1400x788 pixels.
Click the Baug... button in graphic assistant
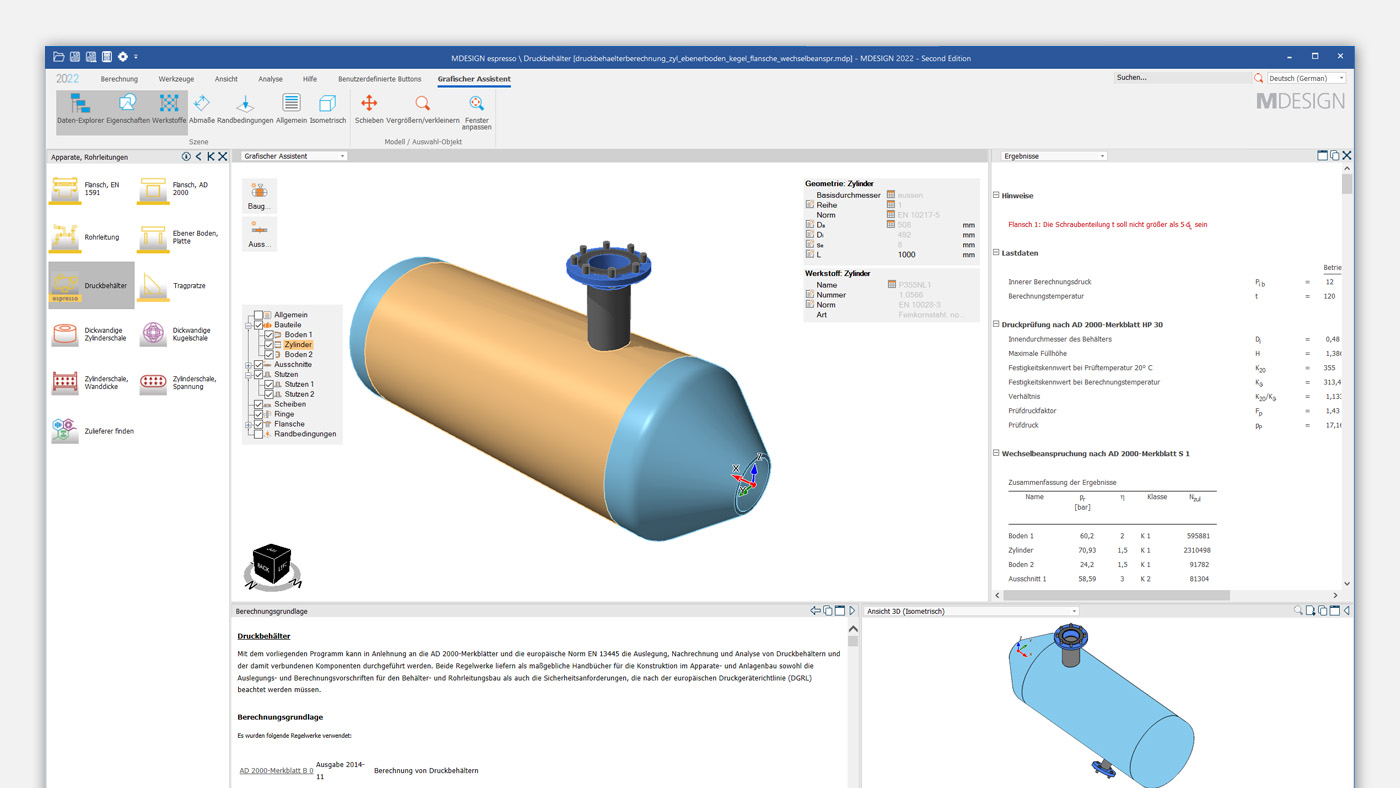point(259,196)
